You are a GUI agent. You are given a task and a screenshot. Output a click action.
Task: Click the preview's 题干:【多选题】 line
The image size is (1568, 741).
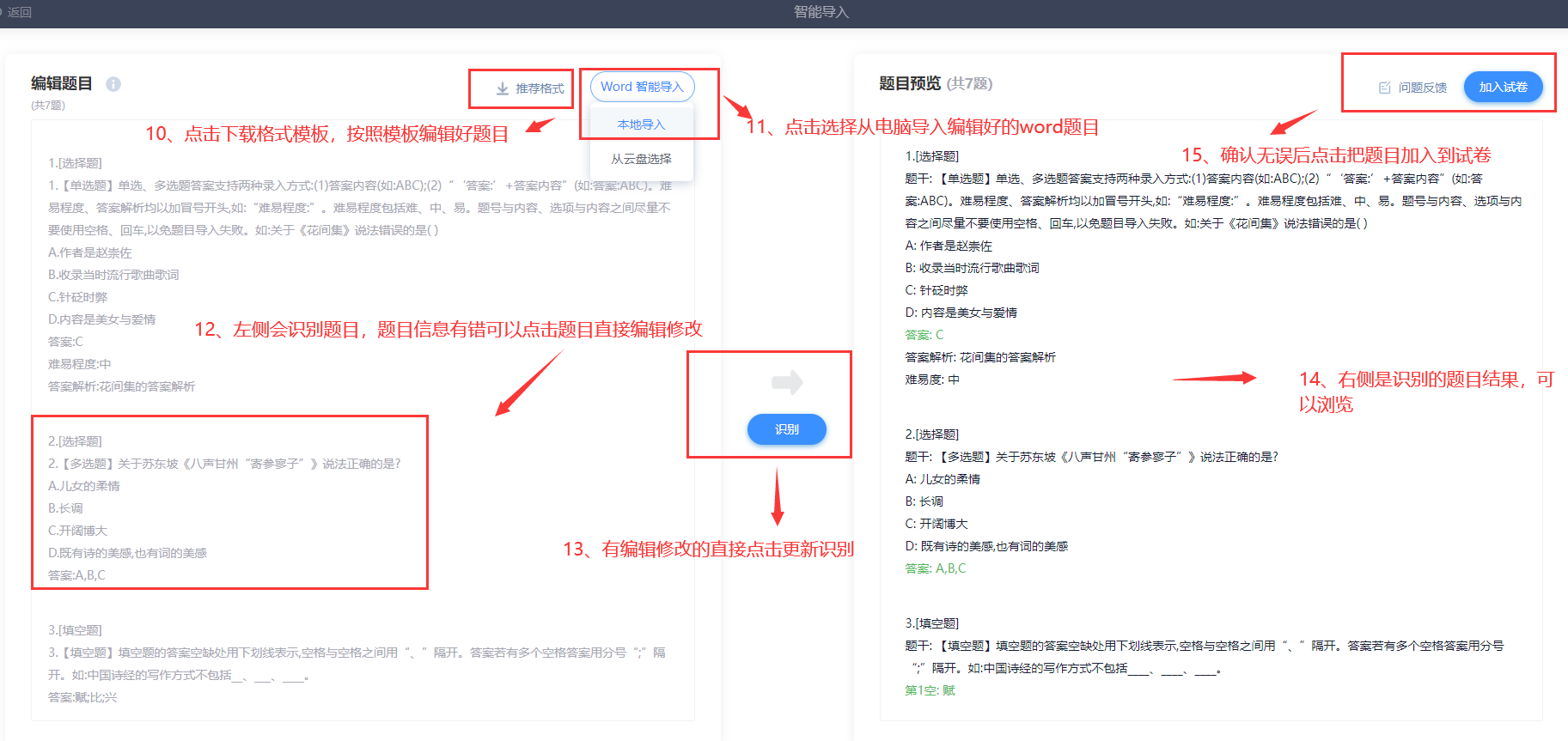click(1092, 457)
